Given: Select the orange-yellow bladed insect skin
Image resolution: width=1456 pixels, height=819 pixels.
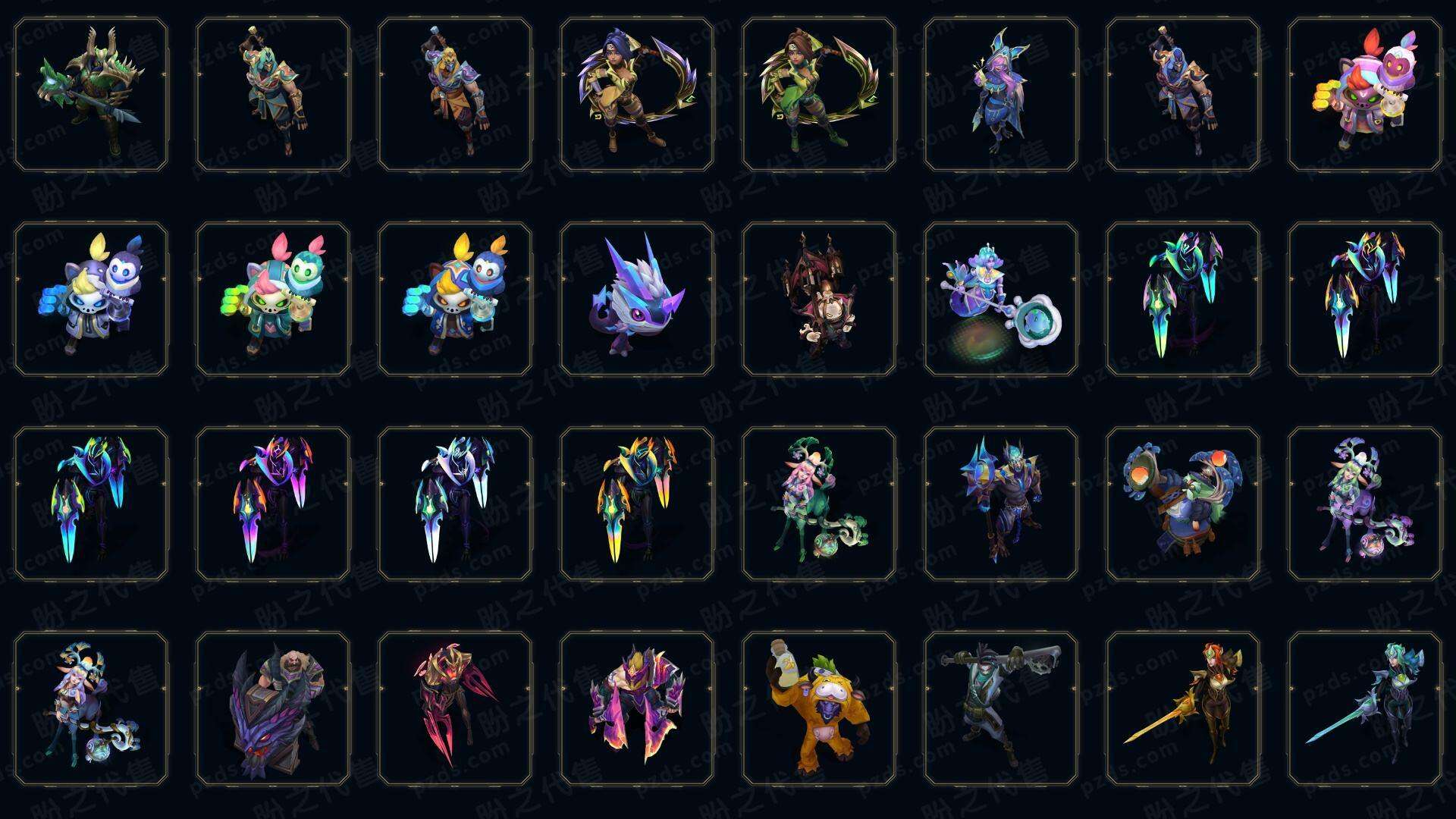Looking at the screenshot, I should coord(637,504).
